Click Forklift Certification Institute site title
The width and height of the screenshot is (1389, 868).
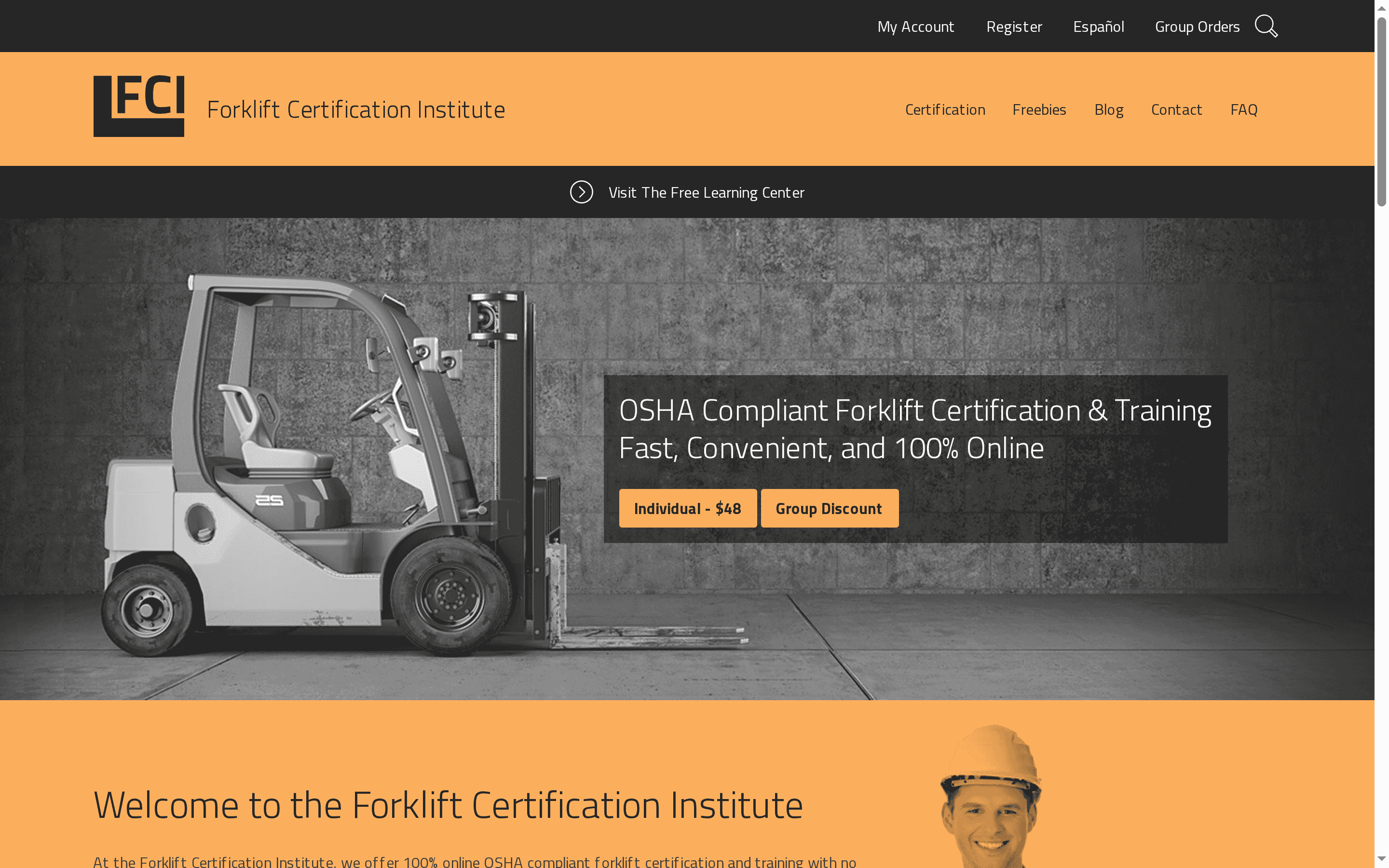[356, 109]
